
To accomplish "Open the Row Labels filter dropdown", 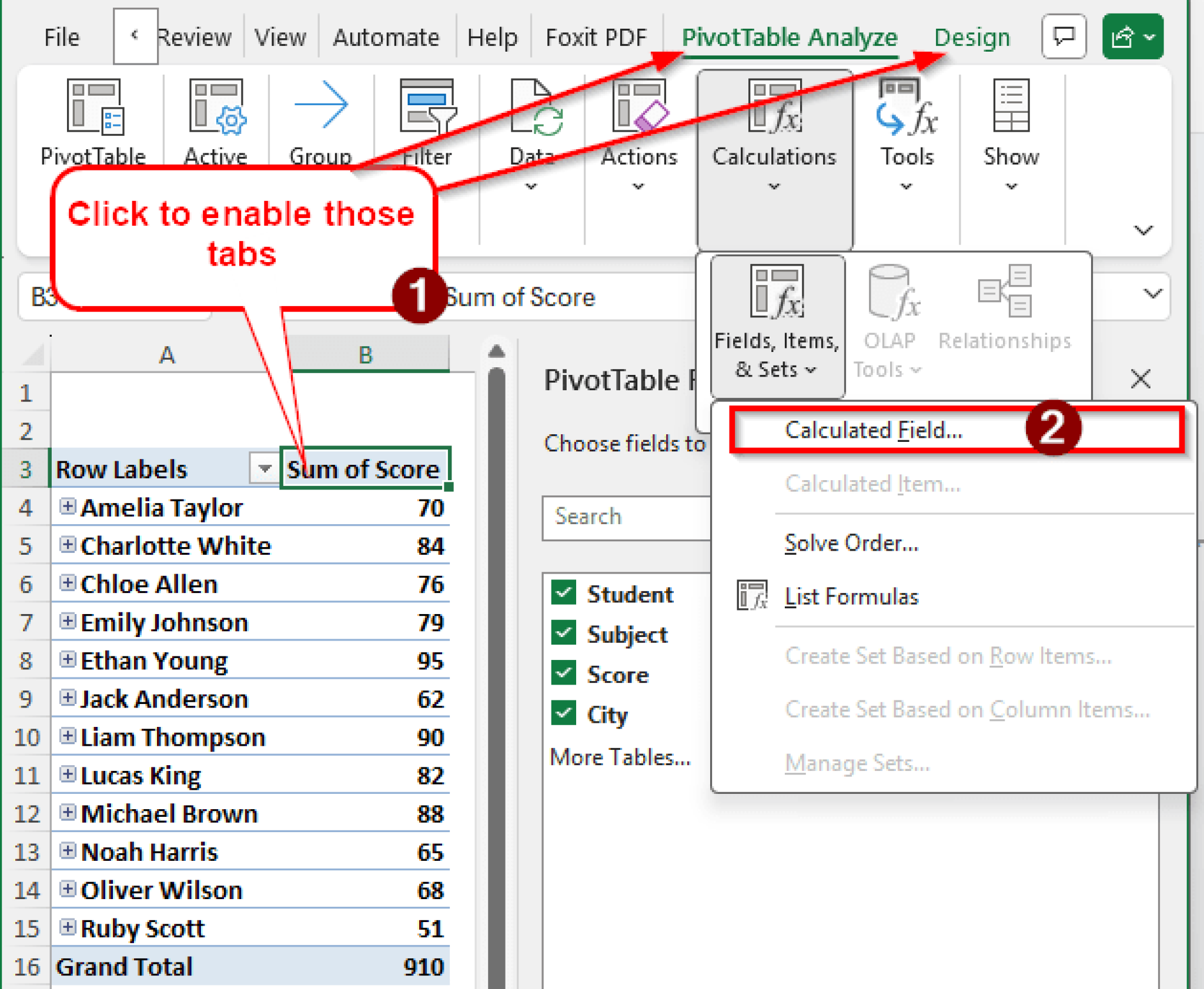I will 263,468.
